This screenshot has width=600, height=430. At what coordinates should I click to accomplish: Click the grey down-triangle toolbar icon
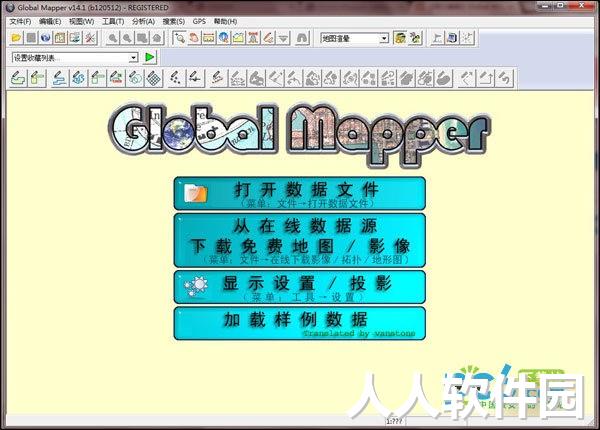pos(283,38)
